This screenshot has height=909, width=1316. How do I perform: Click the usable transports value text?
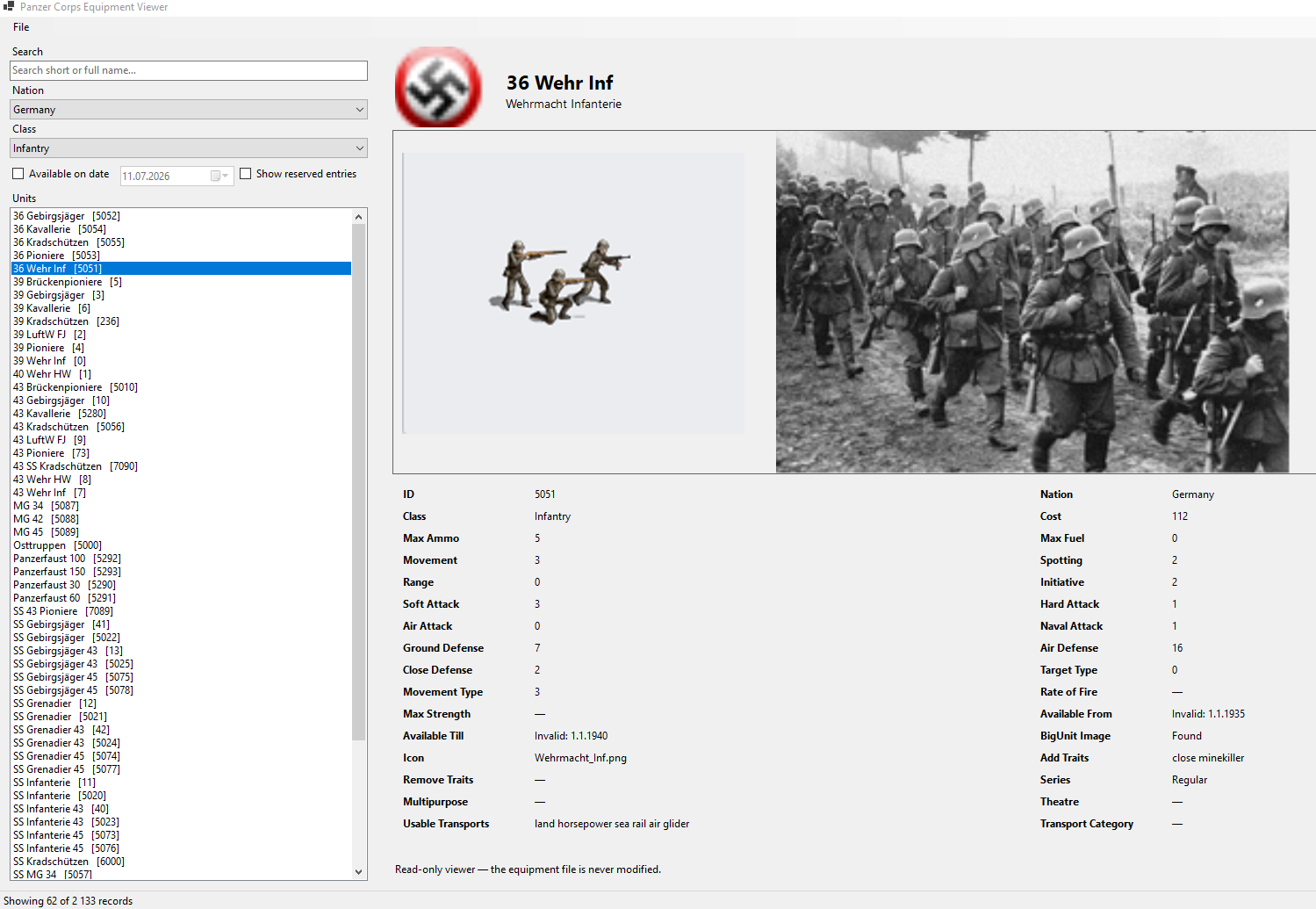[612, 824]
